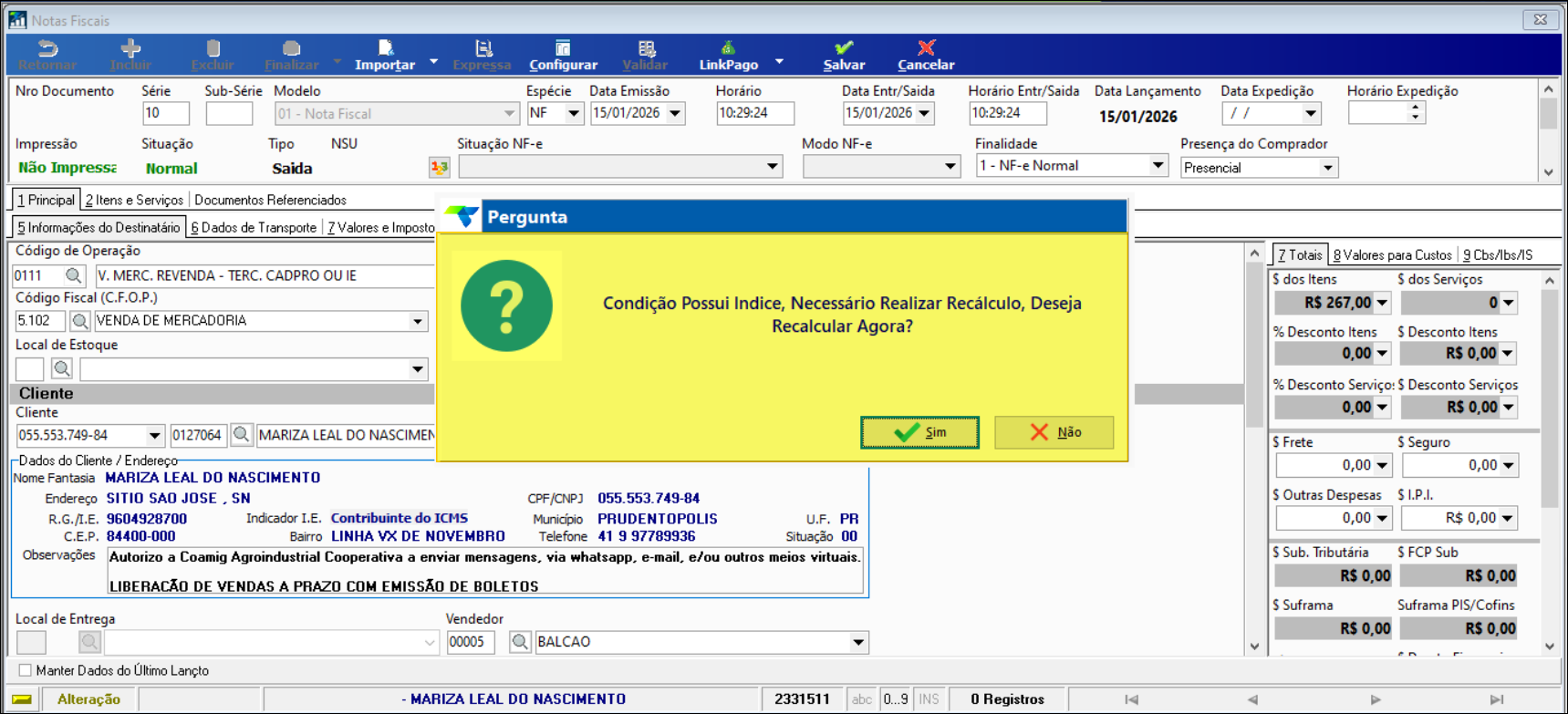Click the NF-e status icon near NSU

pos(440,167)
